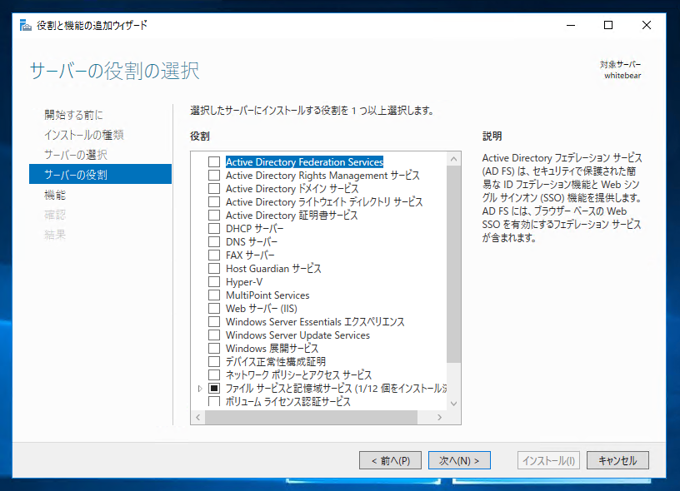Check ボリューム ライセンス認証サービス checkbox

tap(214, 401)
